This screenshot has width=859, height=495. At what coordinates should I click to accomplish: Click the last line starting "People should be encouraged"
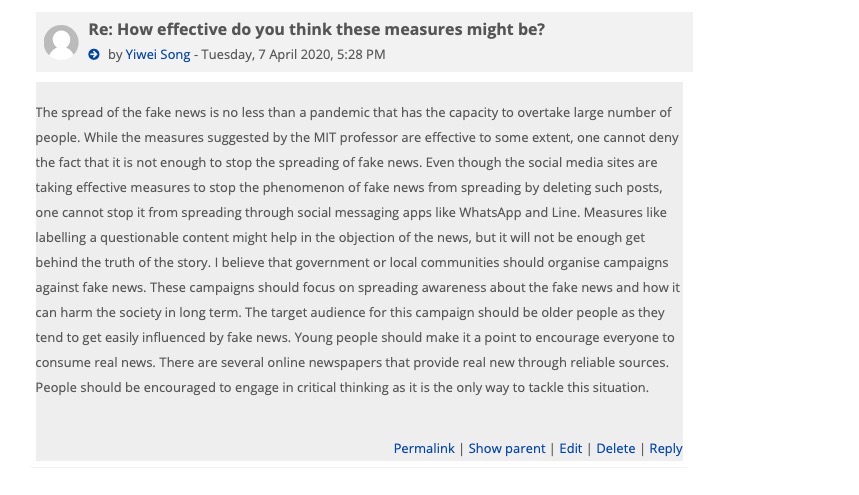[342, 388]
